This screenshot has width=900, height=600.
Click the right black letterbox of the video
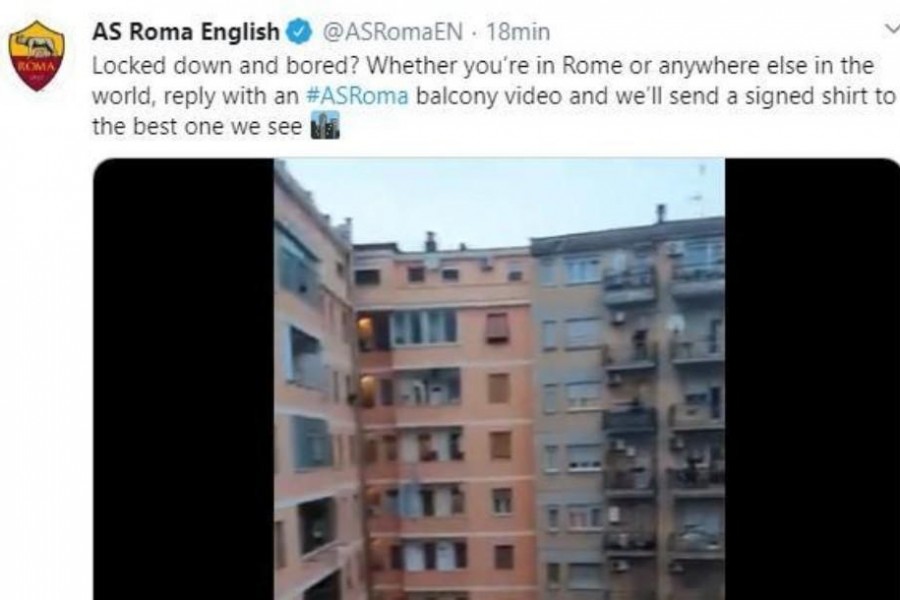click(x=812, y=379)
